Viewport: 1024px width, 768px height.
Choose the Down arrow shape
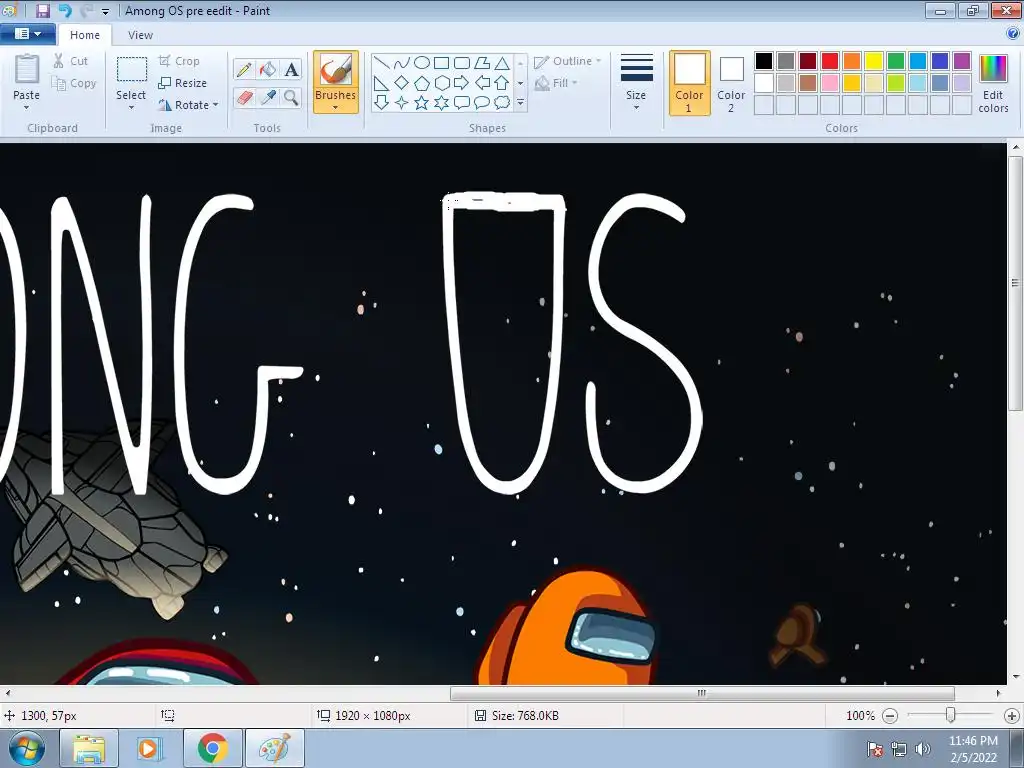[382, 103]
